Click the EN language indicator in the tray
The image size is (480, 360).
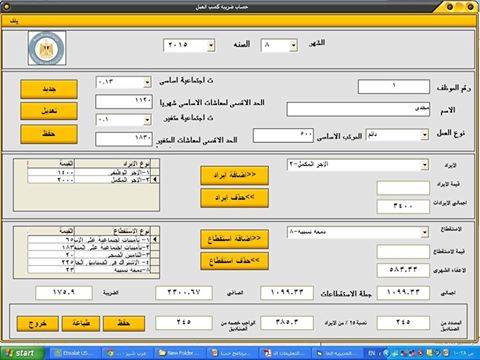[372, 353]
